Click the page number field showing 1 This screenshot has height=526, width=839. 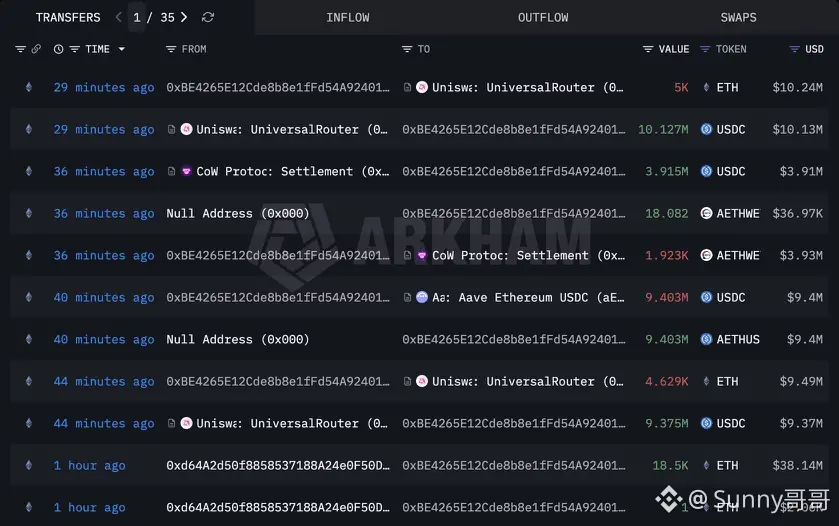point(137,18)
